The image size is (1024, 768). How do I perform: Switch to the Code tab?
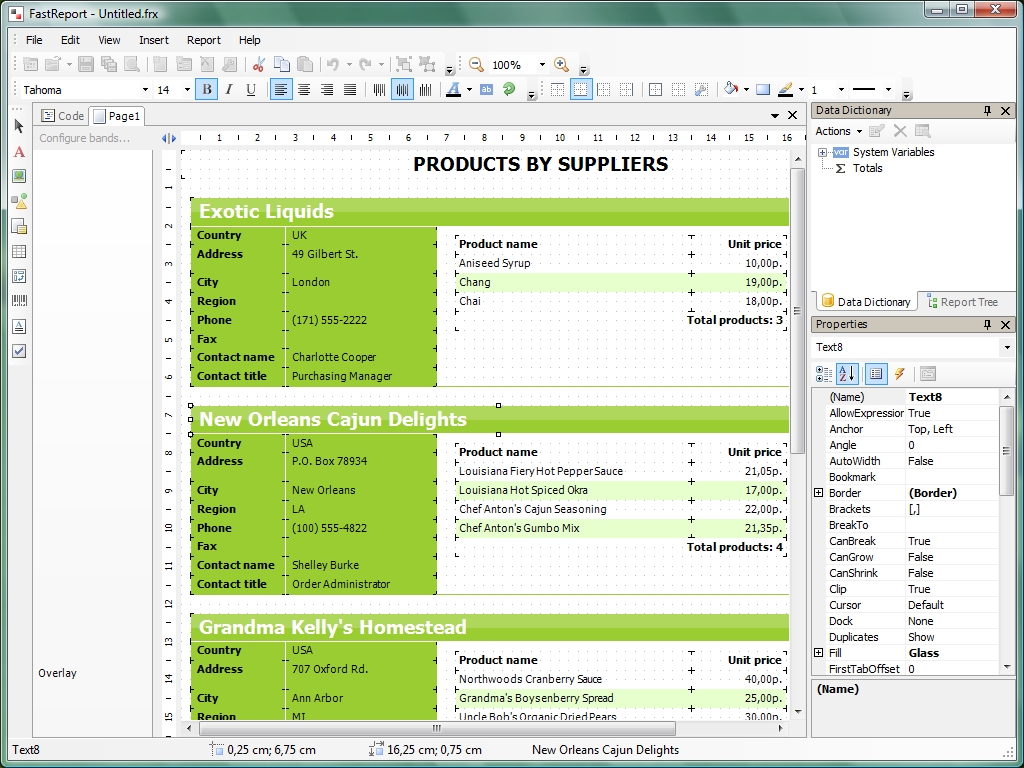pyautogui.click(x=63, y=116)
